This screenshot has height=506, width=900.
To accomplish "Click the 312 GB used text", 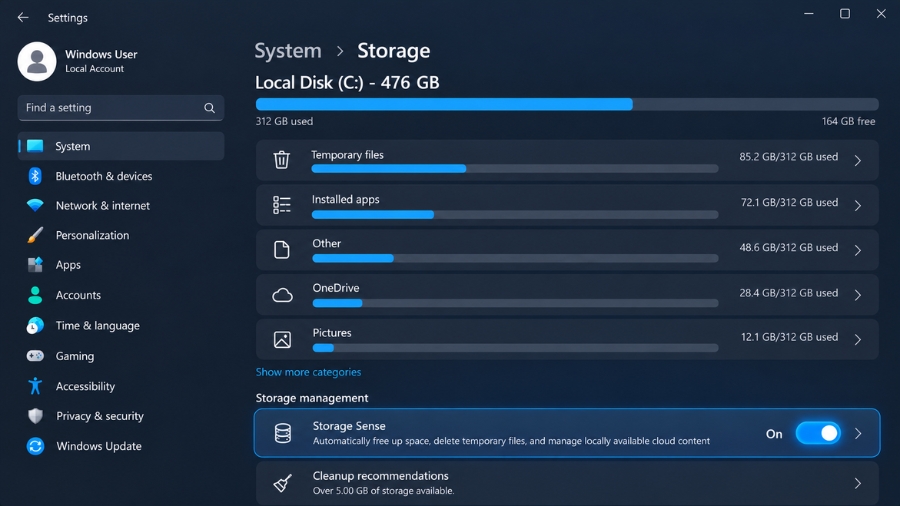I will 284,121.
